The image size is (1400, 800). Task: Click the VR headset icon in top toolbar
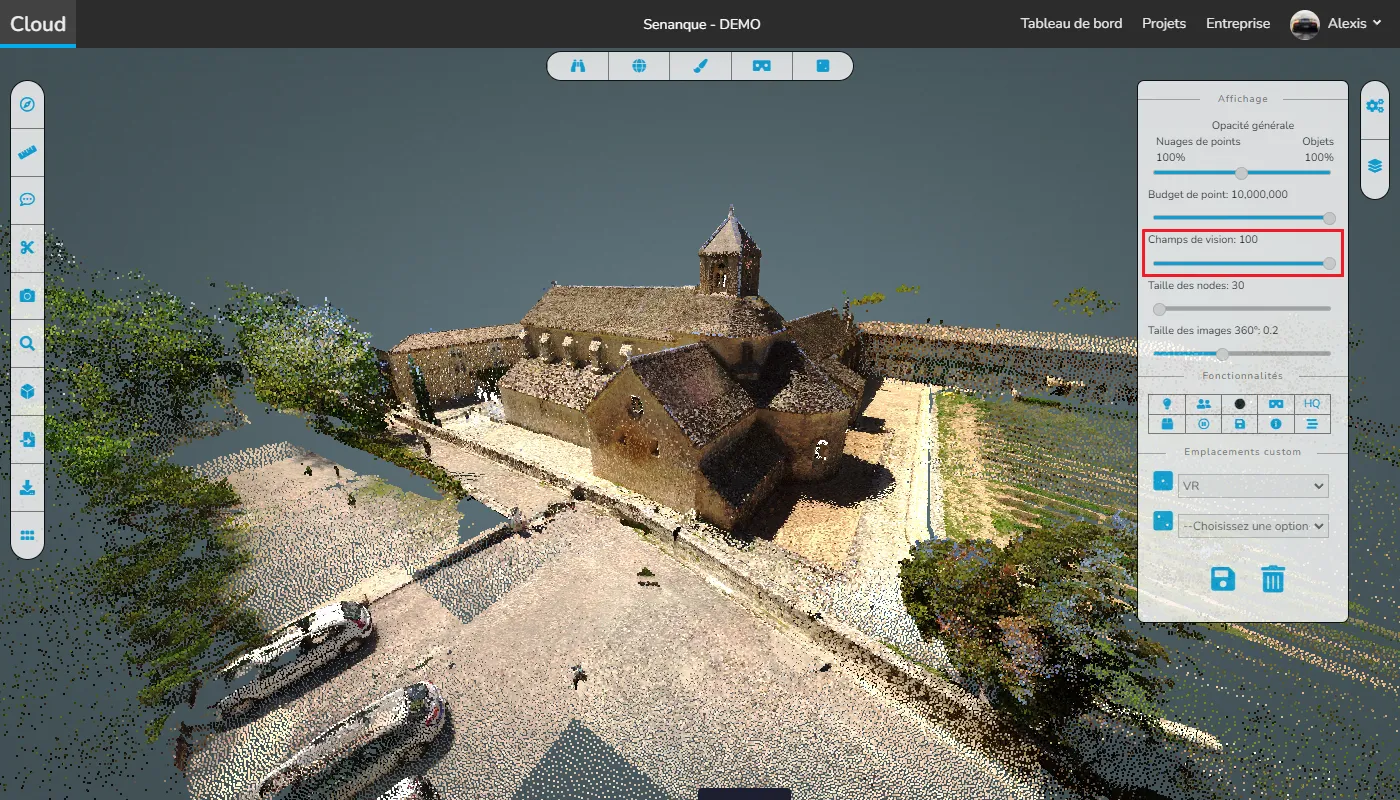click(x=762, y=66)
